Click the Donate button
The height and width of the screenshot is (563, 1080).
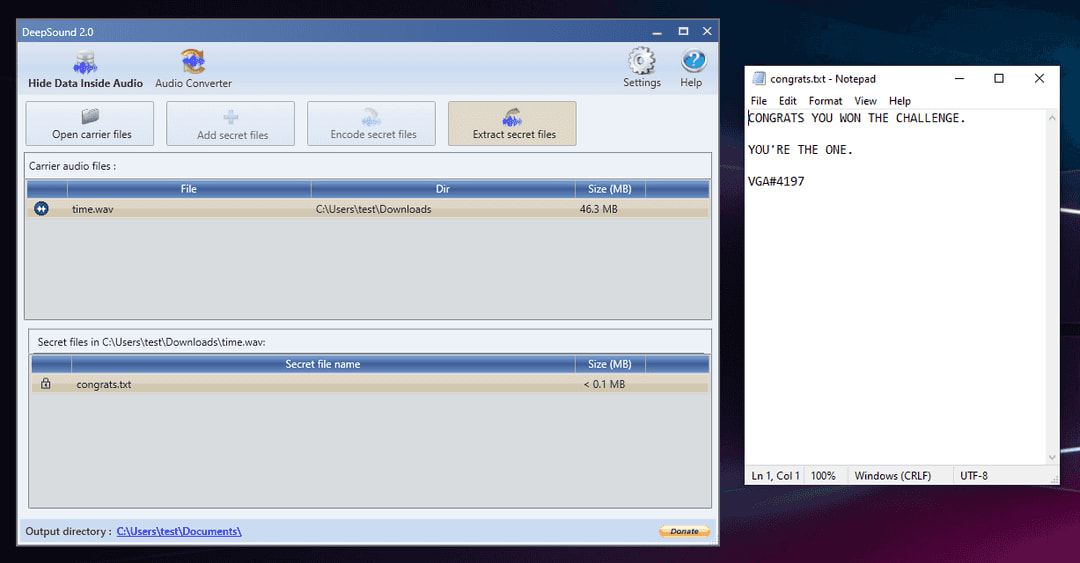(x=684, y=531)
